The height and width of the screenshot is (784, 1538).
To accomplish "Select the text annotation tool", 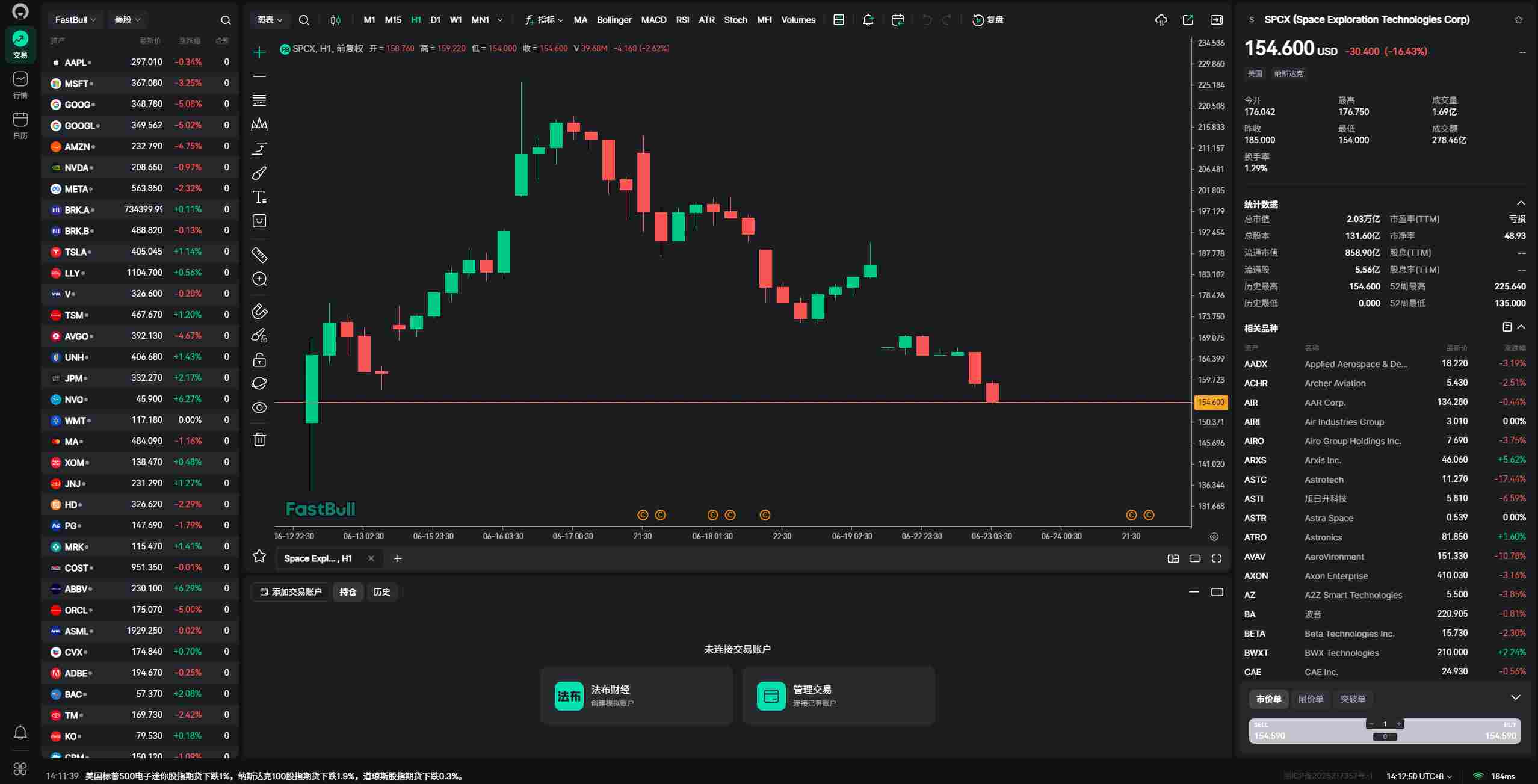I will click(259, 197).
